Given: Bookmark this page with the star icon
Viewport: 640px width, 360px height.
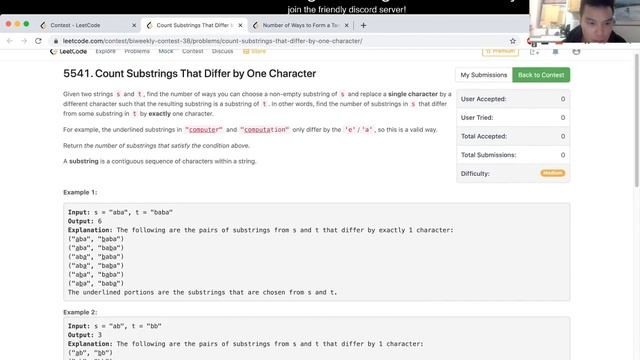Looking at the screenshot, I should tap(513, 41).
